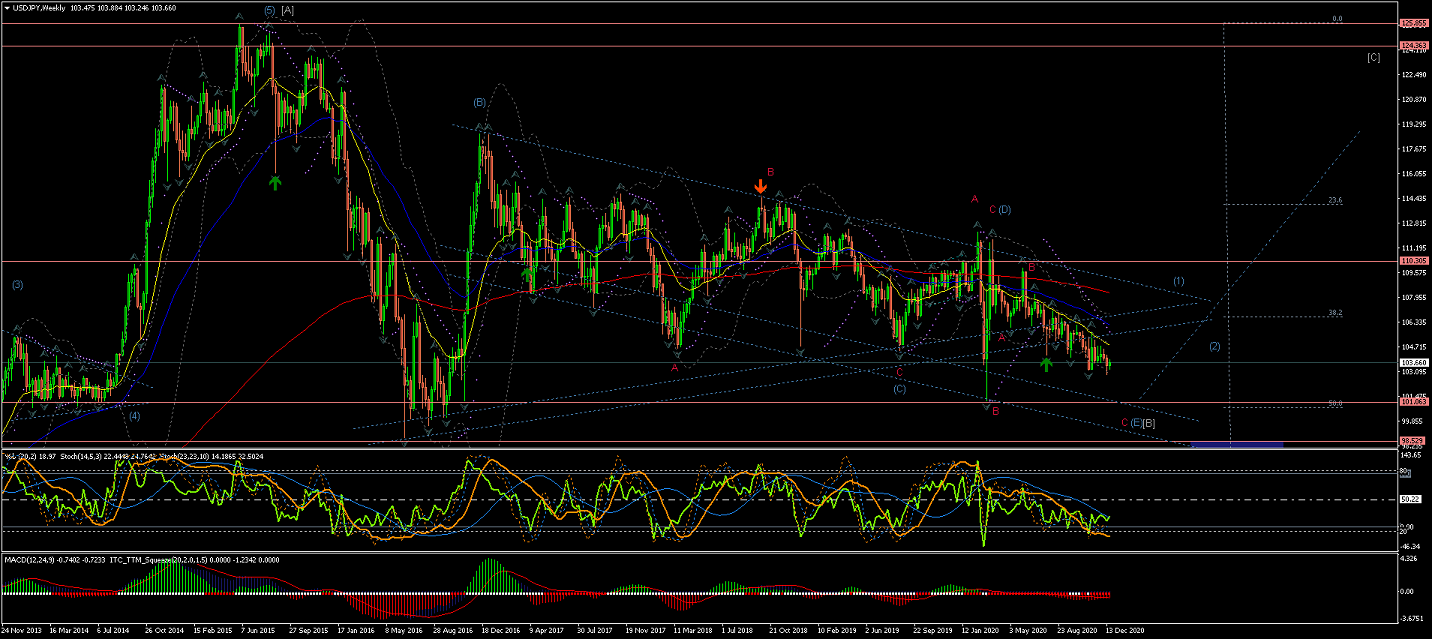Click red B label beside orange arrow
Screen dimensions: 1432x639
coord(771,172)
